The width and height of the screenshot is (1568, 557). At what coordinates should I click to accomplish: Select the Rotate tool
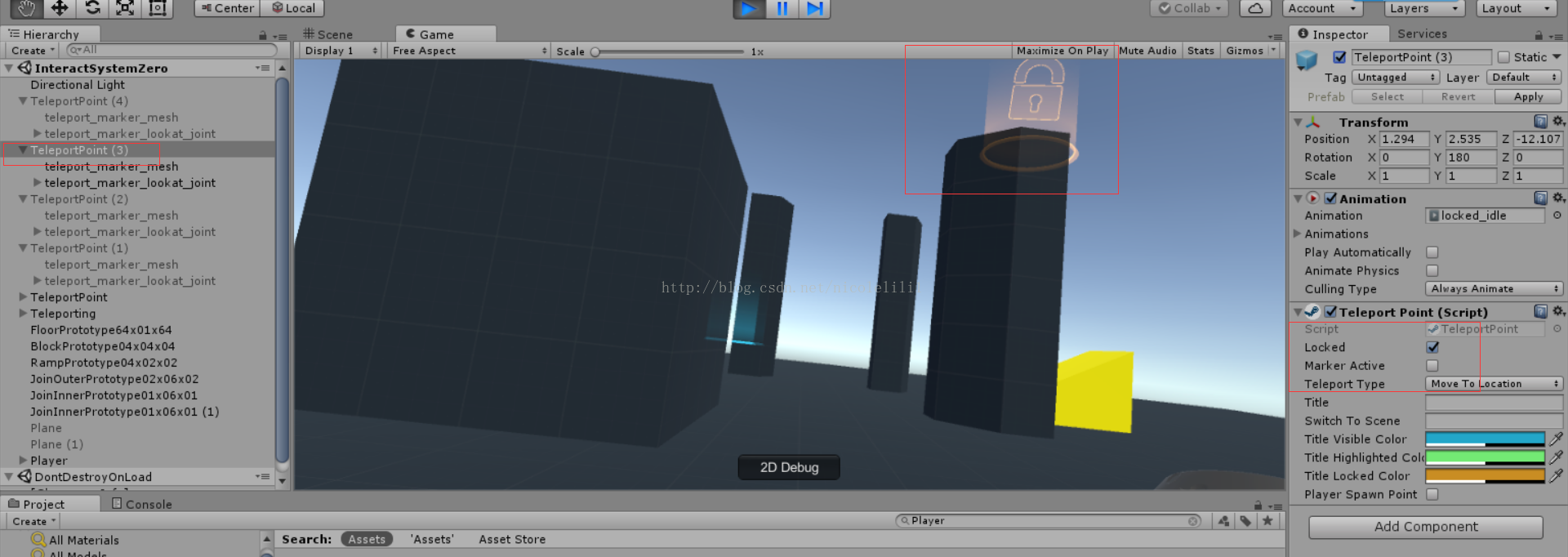pyautogui.click(x=92, y=8)
